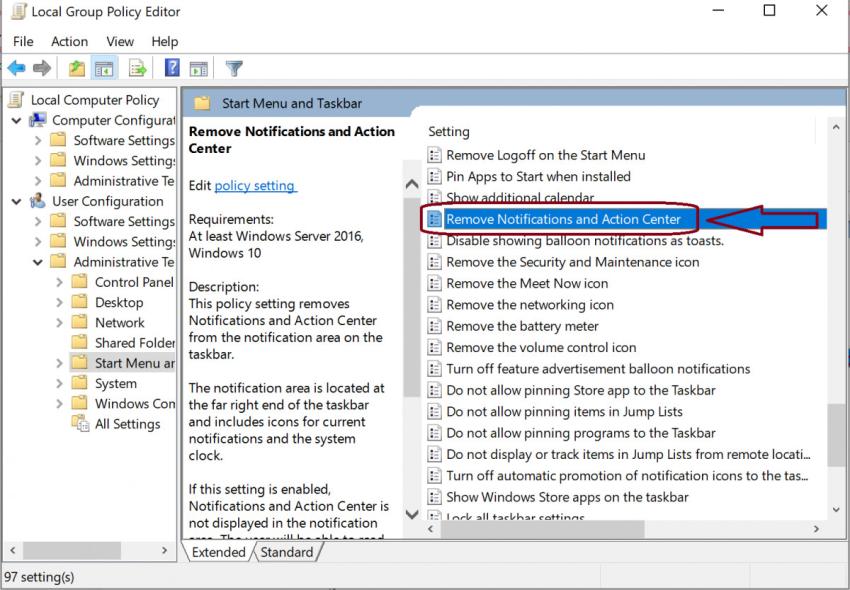Select Do not allow pinning Store app policy
The width and height of the screenshot is (850, 590).
point(581,390)
